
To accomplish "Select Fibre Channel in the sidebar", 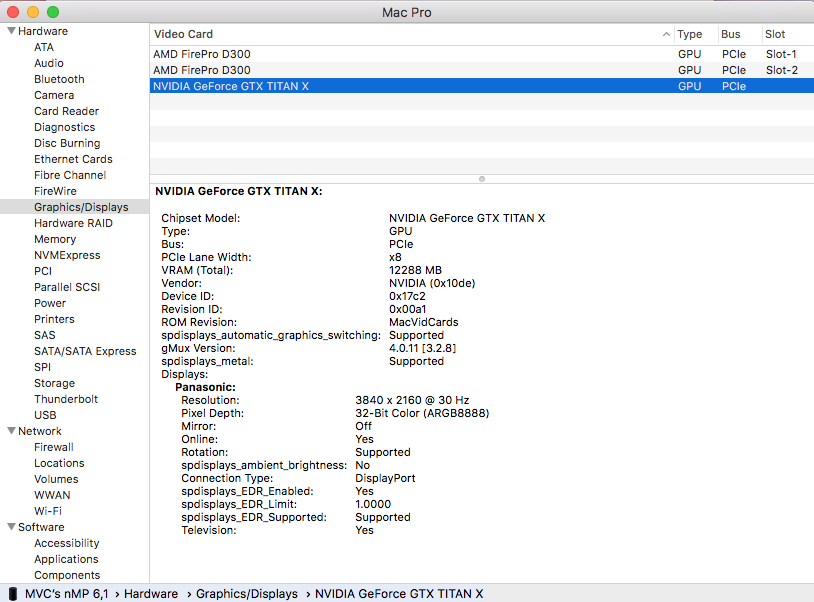I will [x=70, y=175].
